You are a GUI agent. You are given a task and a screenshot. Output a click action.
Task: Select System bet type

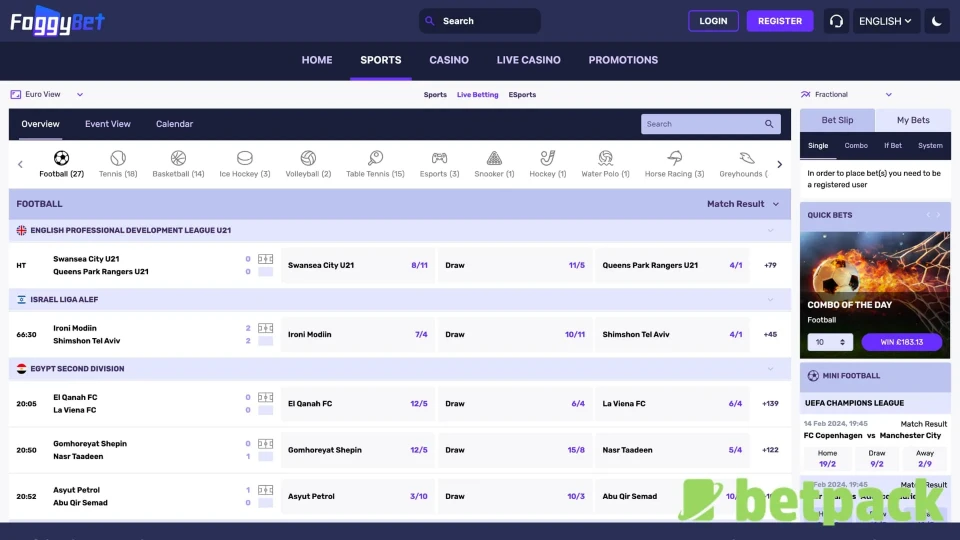pyautogui.click(x=930, y=146)
